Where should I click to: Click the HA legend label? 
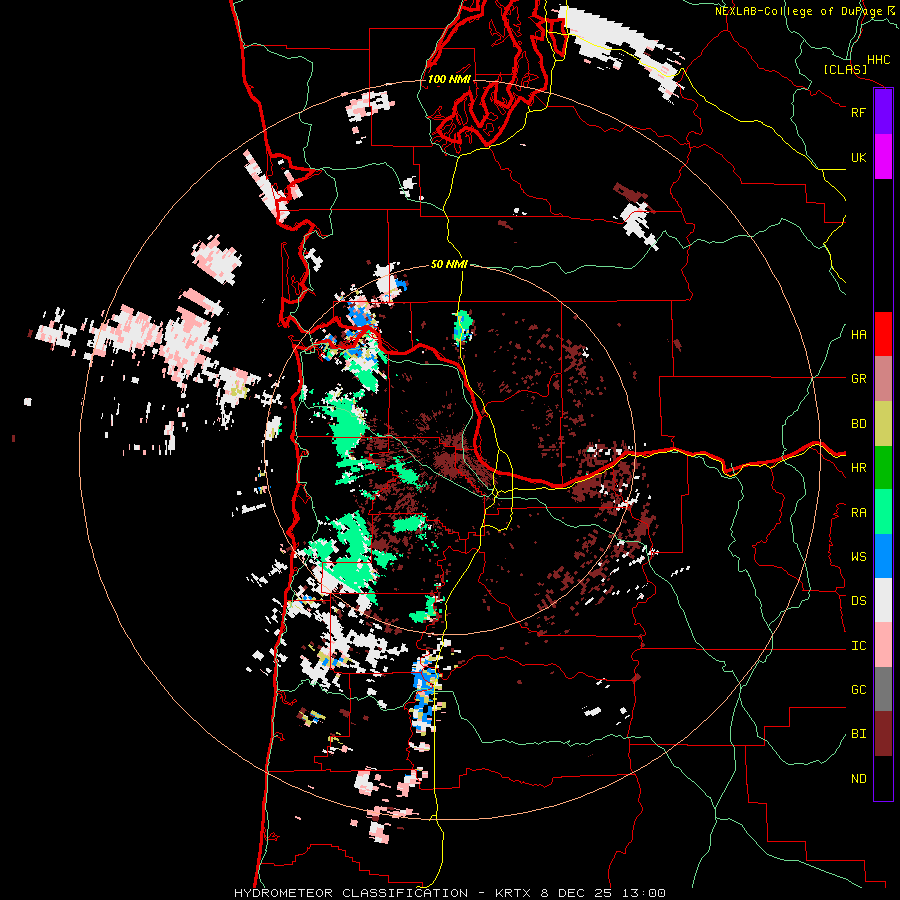point(858,335)
